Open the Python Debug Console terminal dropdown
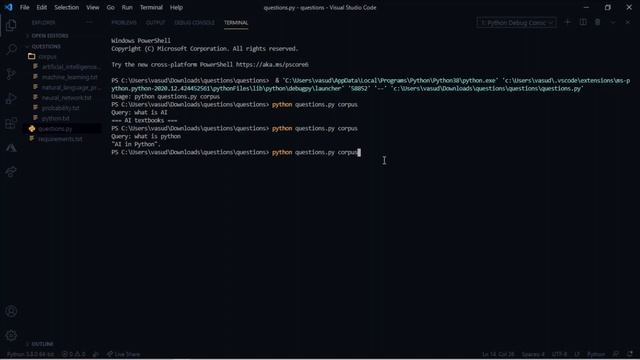This screenshot has width=640, height=360. [516, 23]
